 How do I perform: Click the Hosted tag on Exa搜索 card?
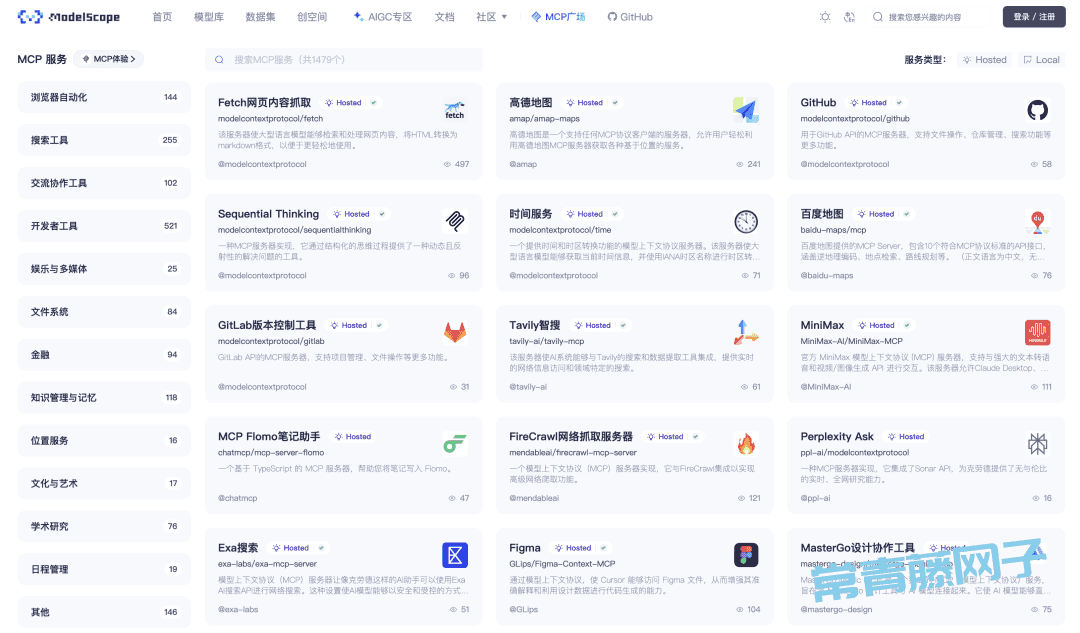tap(290, 548)
